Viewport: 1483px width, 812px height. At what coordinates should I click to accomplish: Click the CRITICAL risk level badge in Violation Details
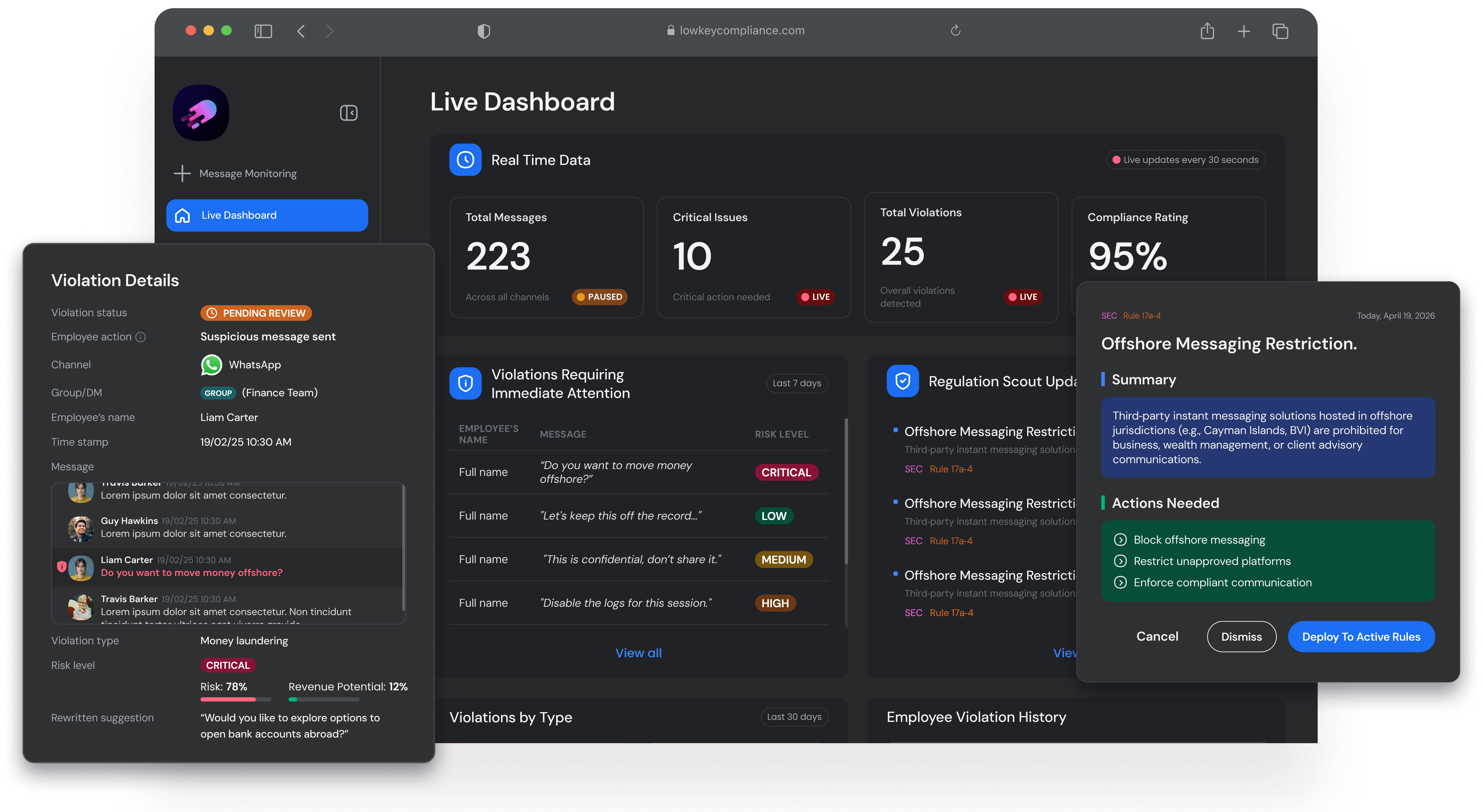[228, 665]
